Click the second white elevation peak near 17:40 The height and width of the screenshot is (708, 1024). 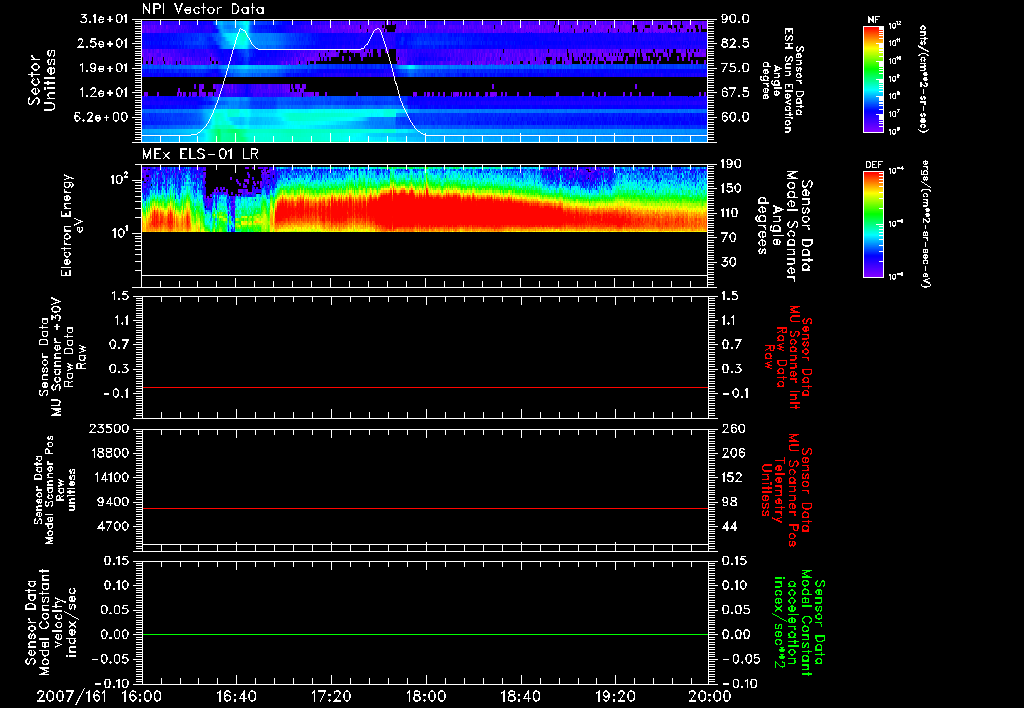tap(377, 29)
